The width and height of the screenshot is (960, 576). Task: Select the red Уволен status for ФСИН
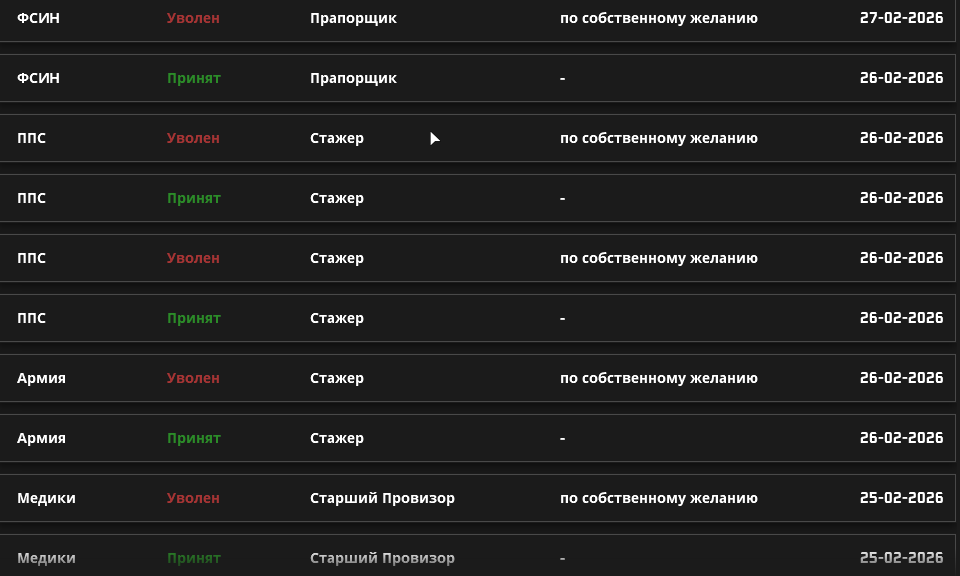pyautogui.click(x=193, y=17)
